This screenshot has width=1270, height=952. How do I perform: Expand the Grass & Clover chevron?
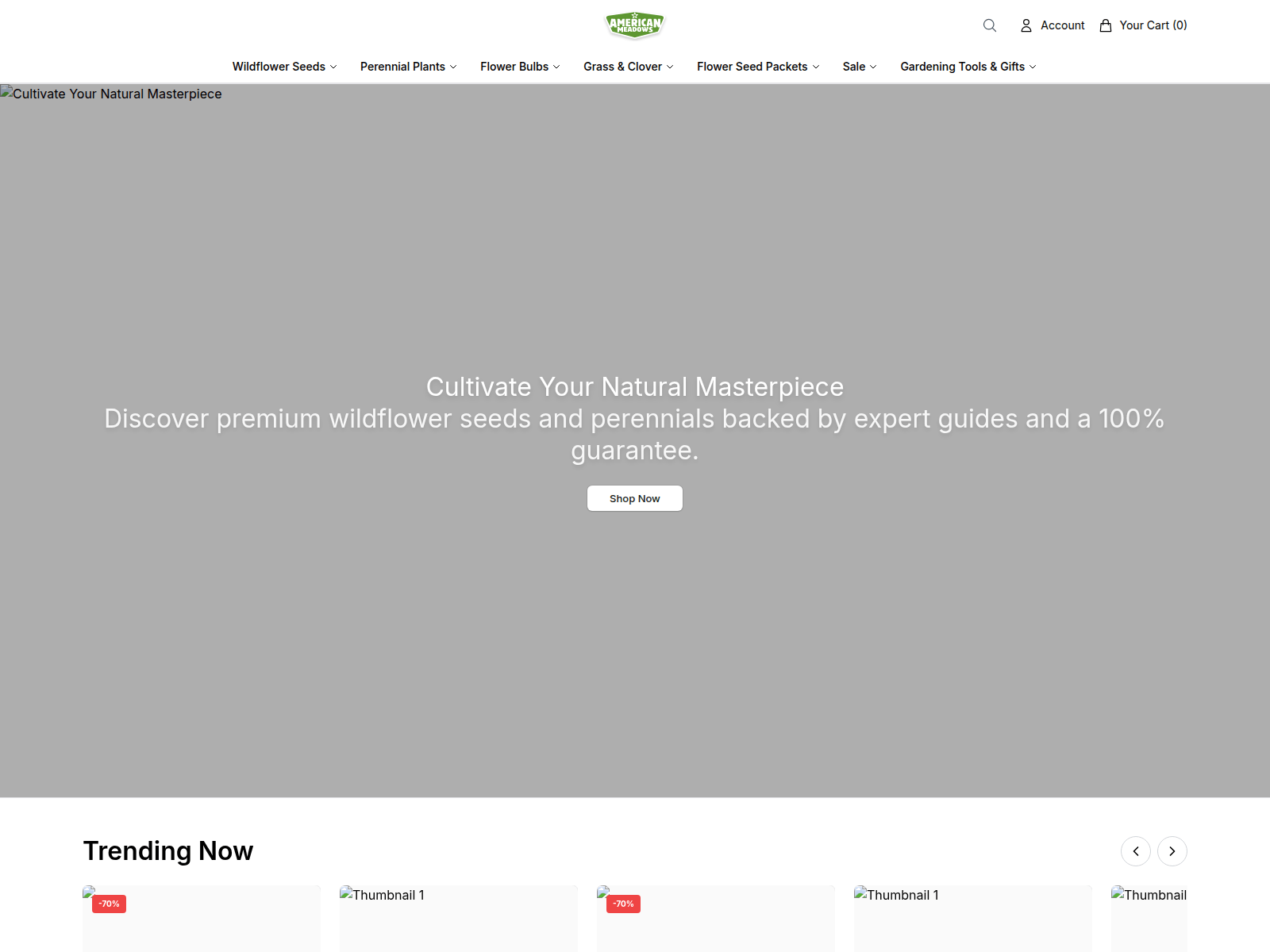click(x=670, y=67)
